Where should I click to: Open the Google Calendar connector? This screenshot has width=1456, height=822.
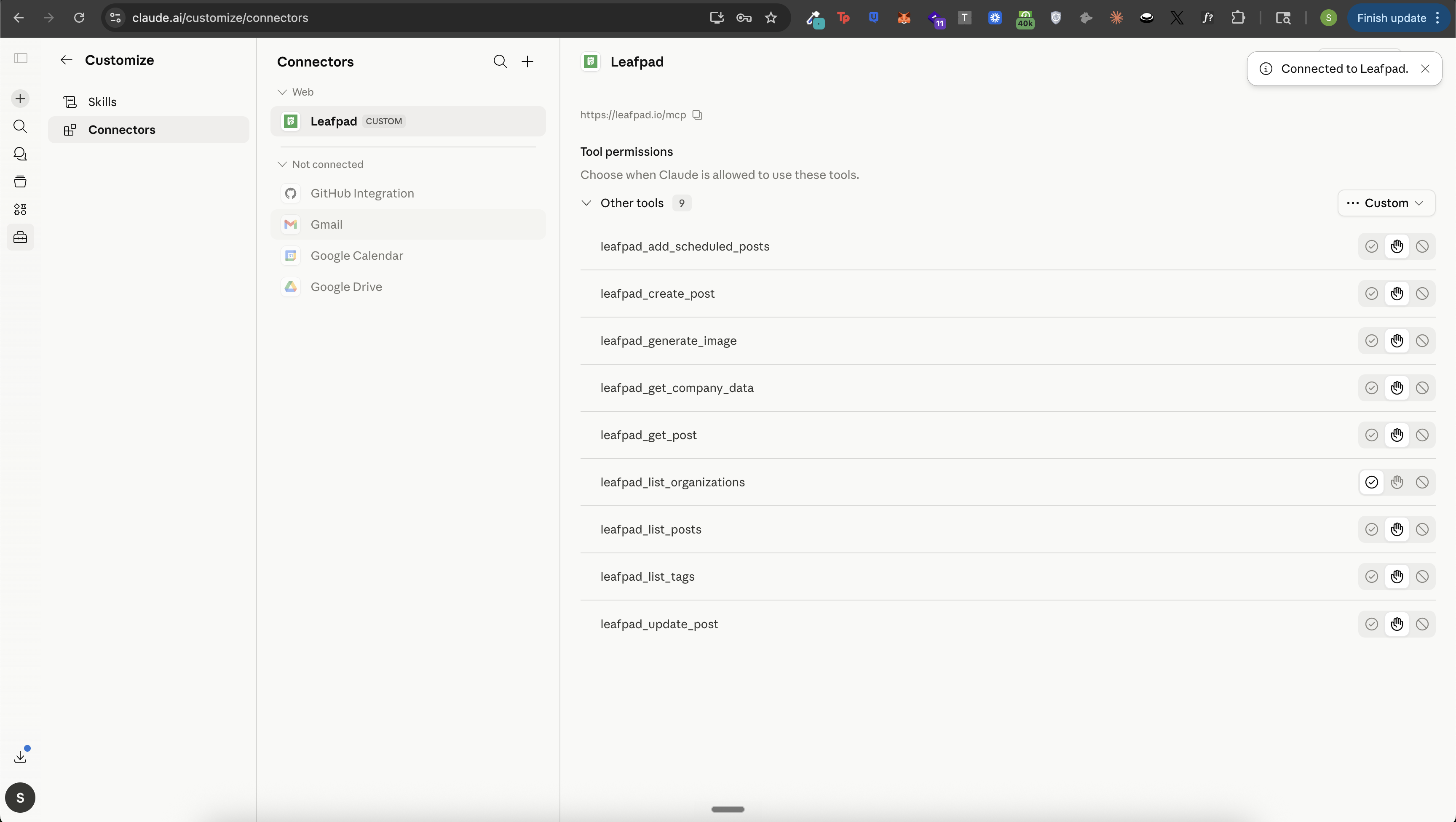pyautogui.click(x=408, y=255)
